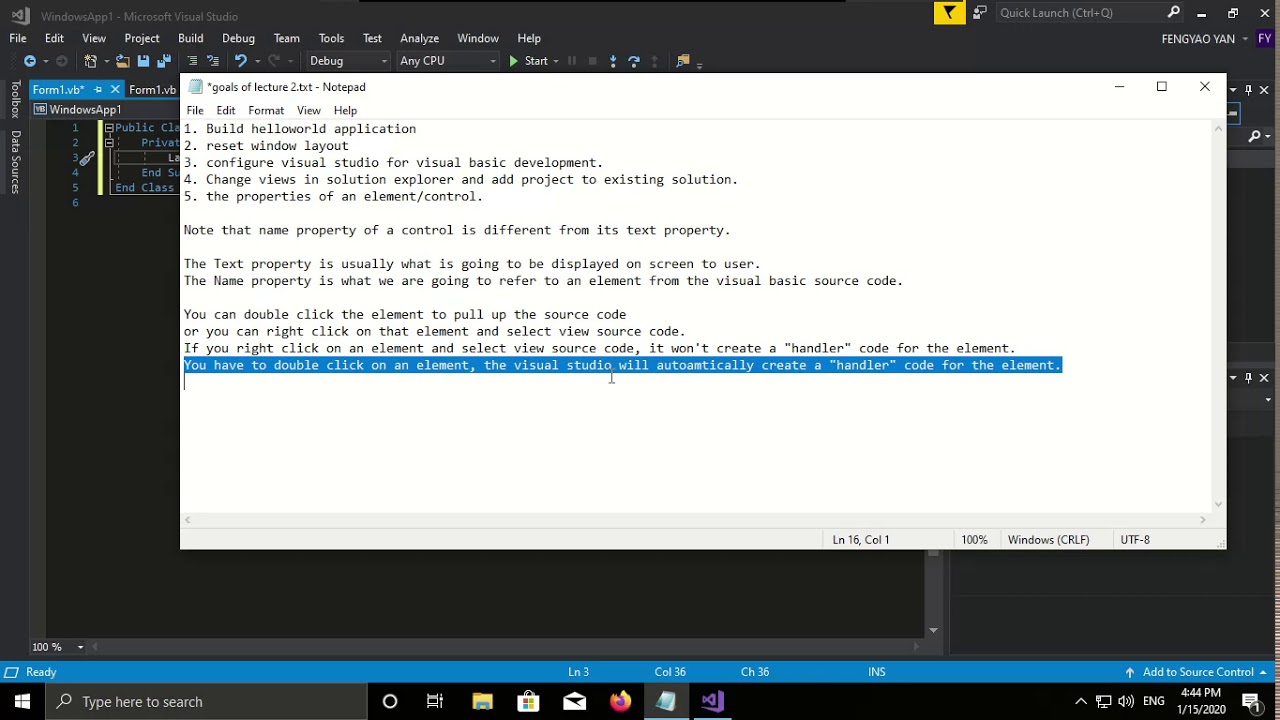Click Notepad vertical scrollbar up arrow
The height and width of the screenshot is (720, 1280).
[x=1218, y=128]
